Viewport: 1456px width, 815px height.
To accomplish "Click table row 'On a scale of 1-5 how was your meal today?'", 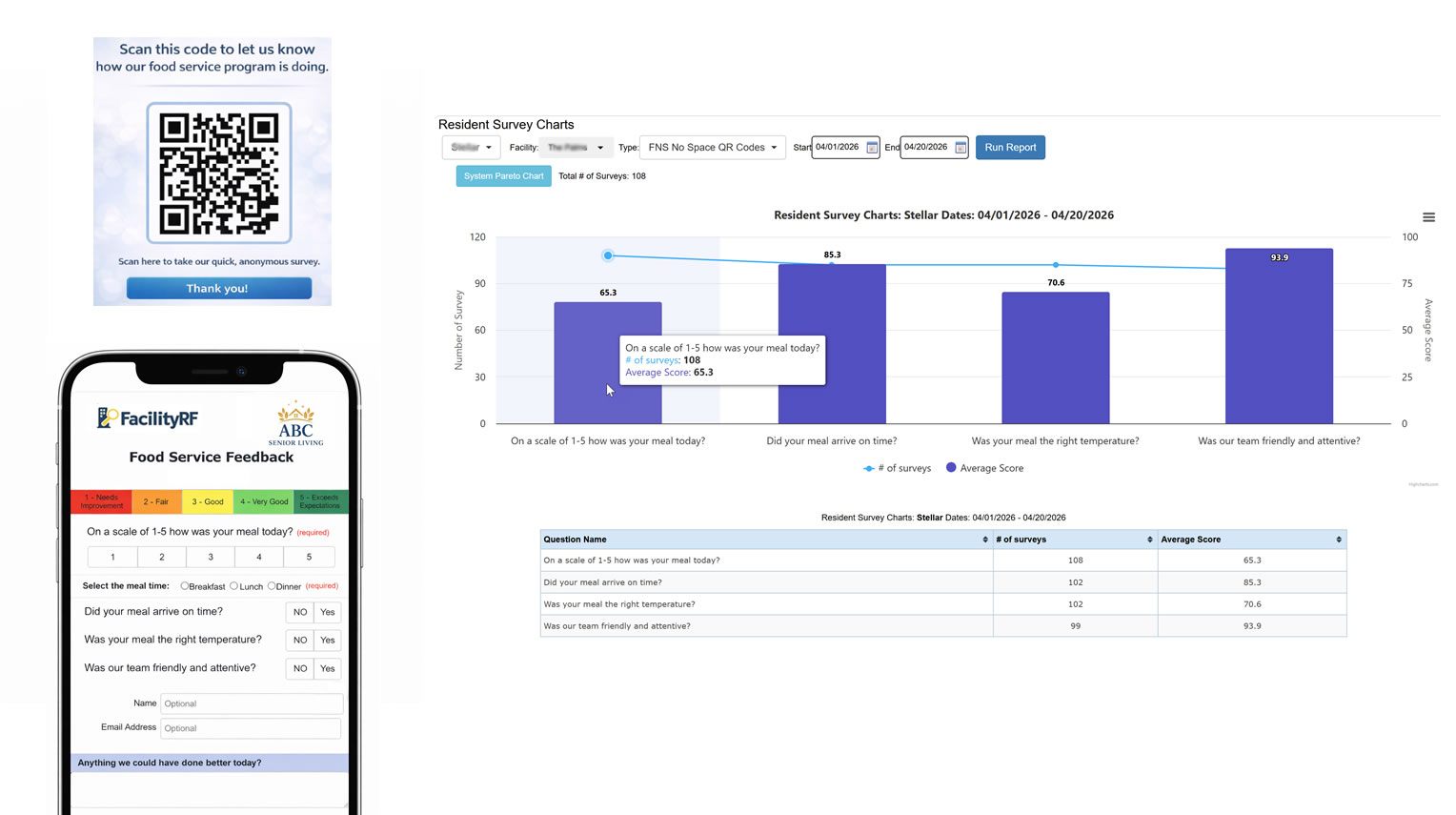I will 943,560.
